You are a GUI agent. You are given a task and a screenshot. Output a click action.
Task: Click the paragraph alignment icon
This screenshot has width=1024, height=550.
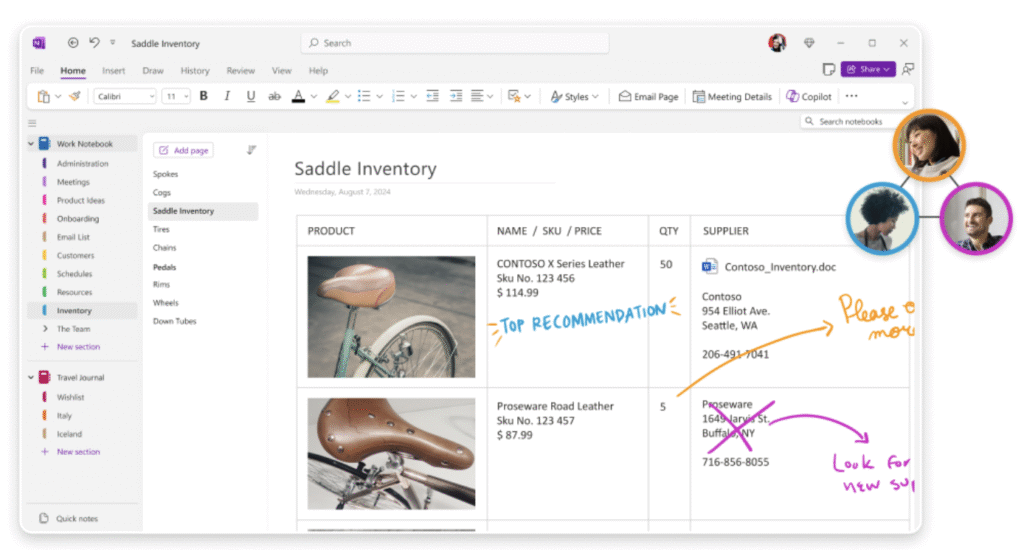click(x=477, y=96)
